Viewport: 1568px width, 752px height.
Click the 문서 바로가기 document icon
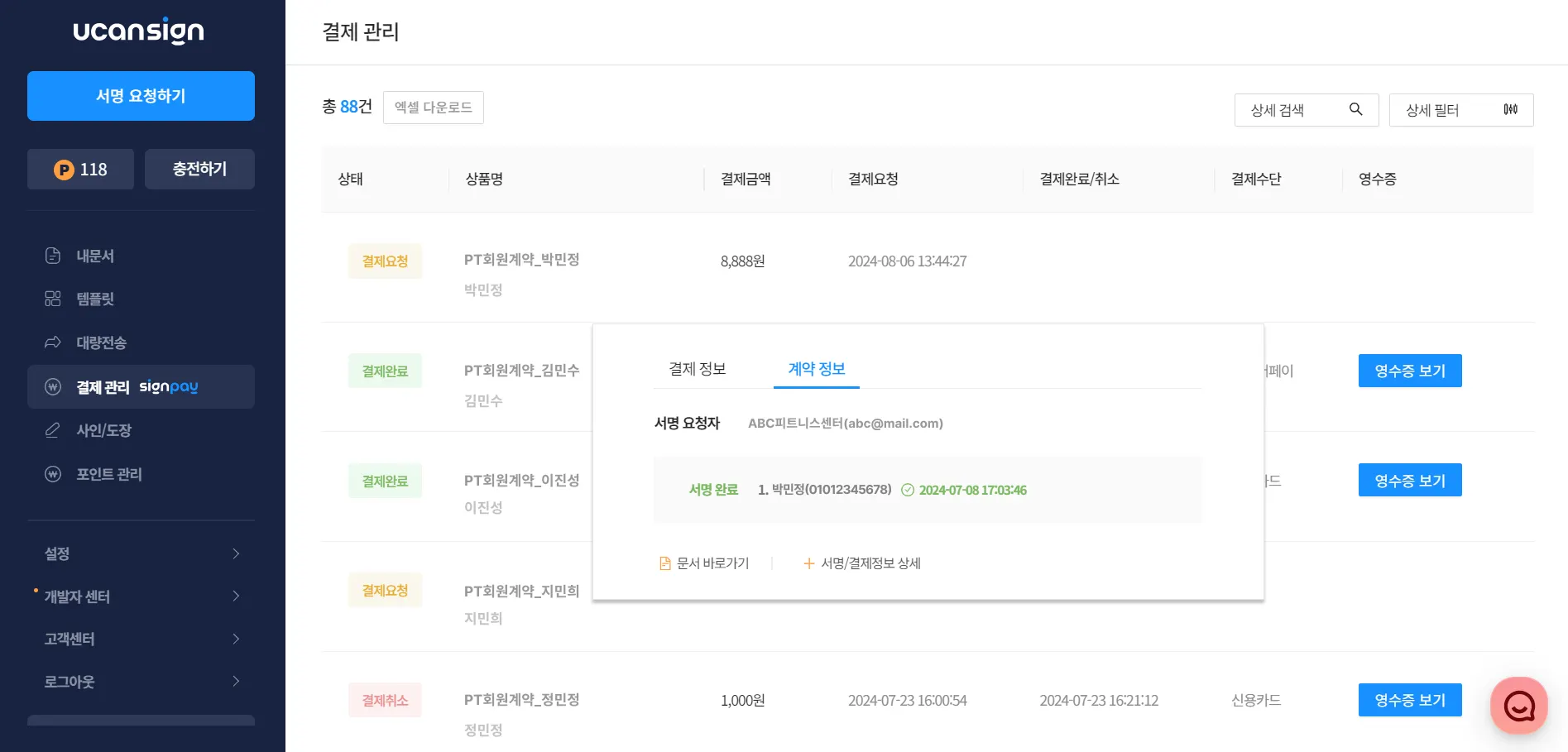coord(664,563)
